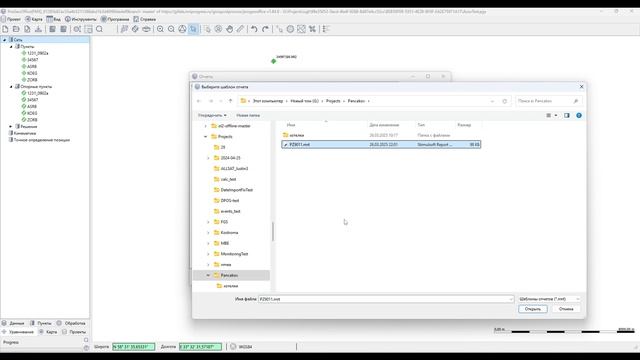Switch to the Обработка bottom tab

tap(71, 323)
